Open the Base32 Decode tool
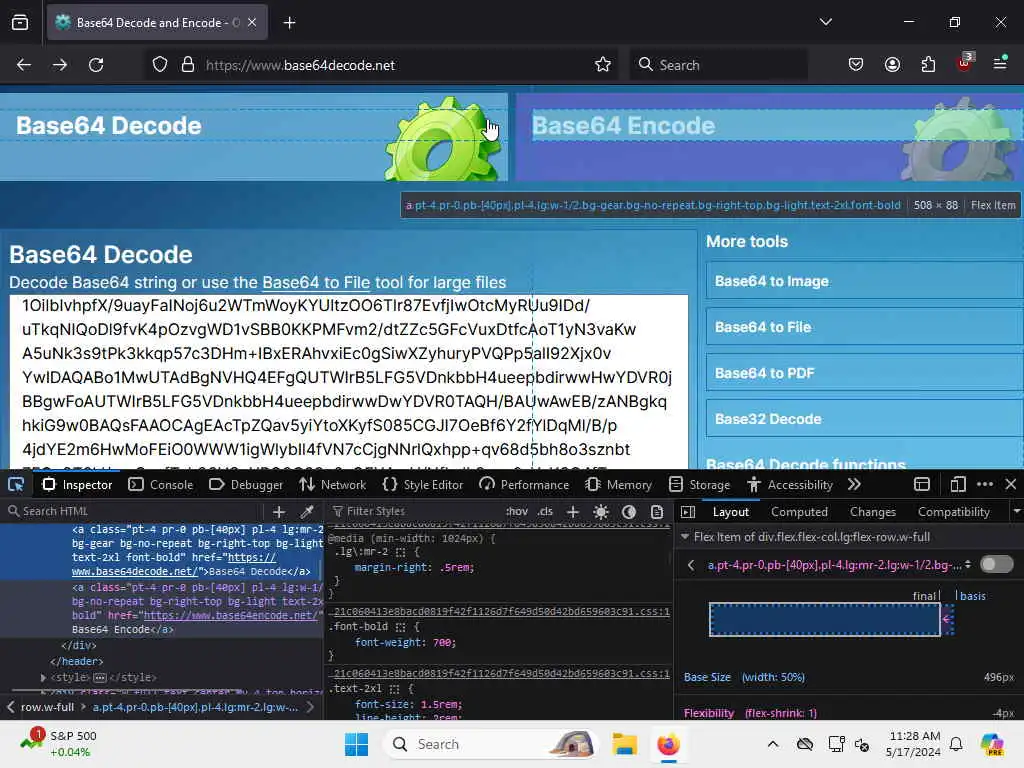Viewport: 1024px width, 768px height. point(865,419)
